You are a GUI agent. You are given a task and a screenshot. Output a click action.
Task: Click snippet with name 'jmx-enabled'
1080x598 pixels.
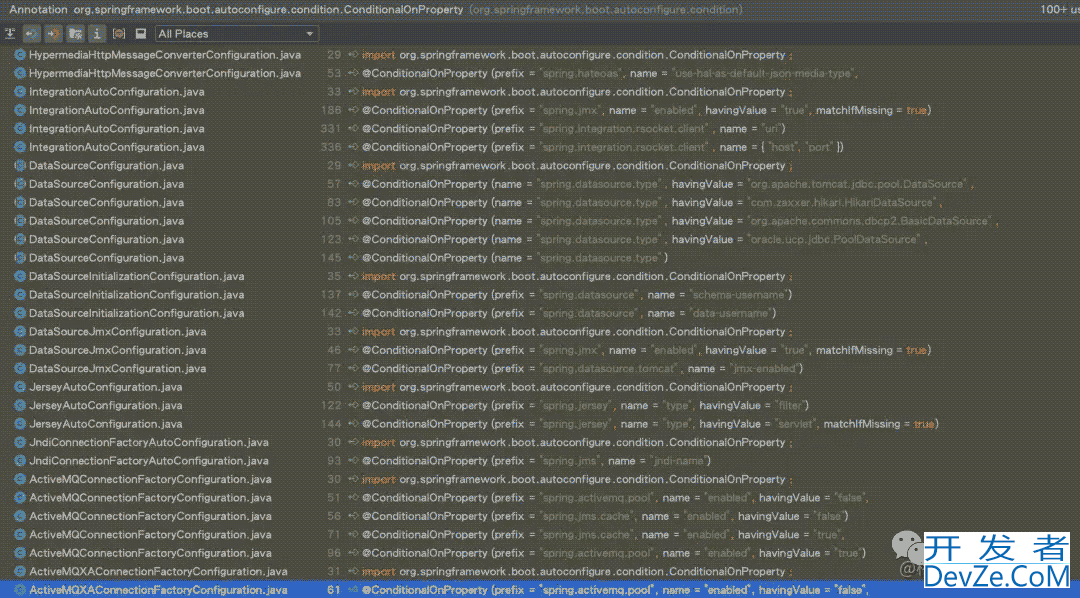(583, 369)
